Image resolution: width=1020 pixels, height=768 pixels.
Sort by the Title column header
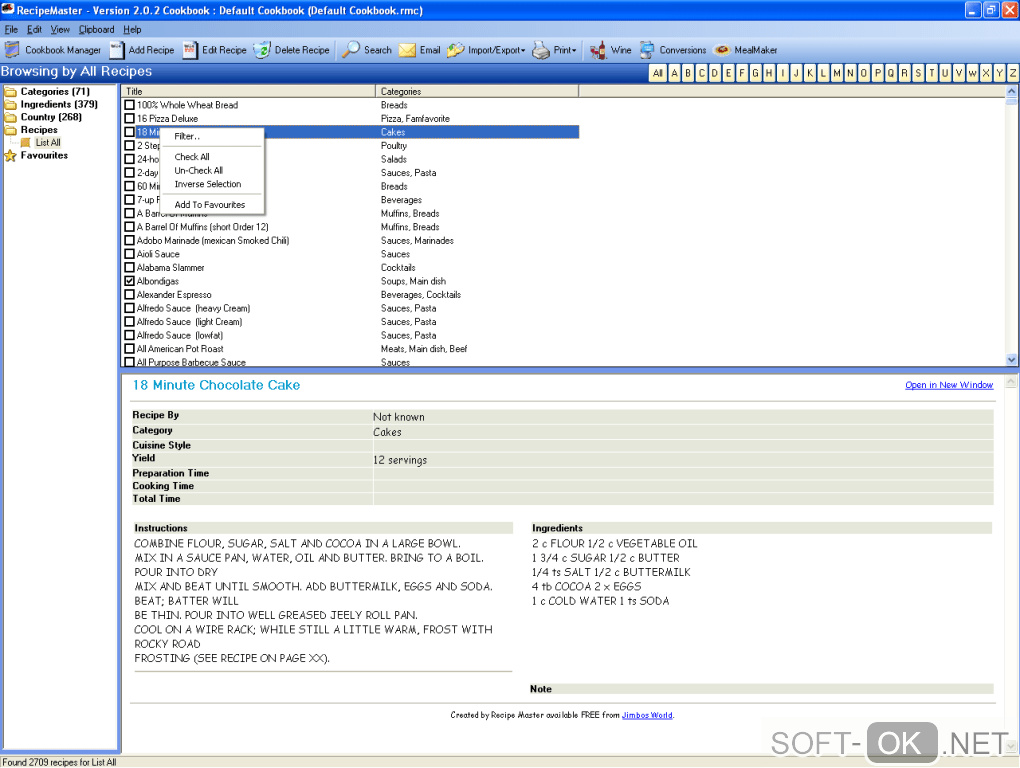[248, 92]
